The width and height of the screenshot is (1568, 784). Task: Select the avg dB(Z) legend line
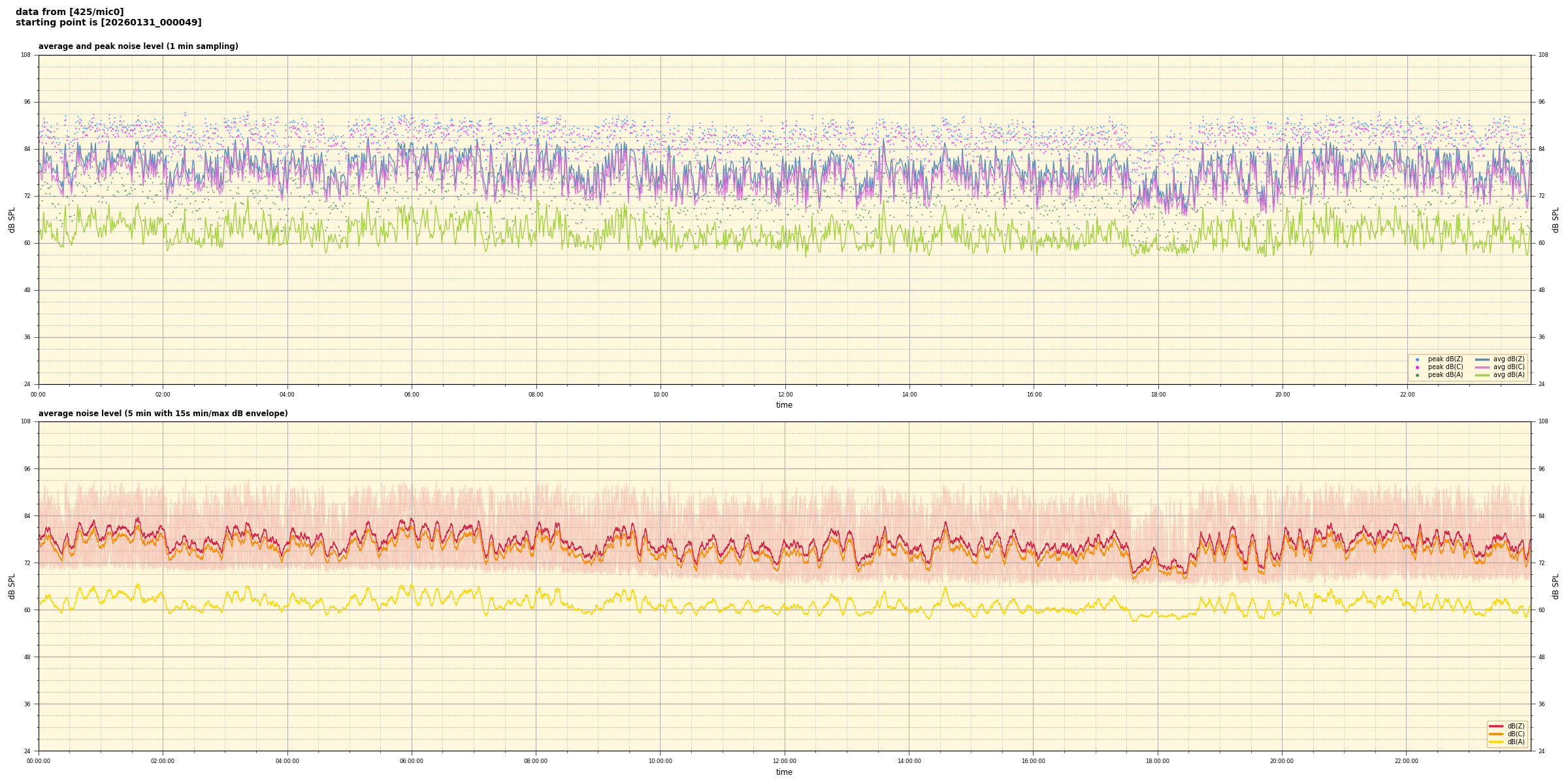1482,359
